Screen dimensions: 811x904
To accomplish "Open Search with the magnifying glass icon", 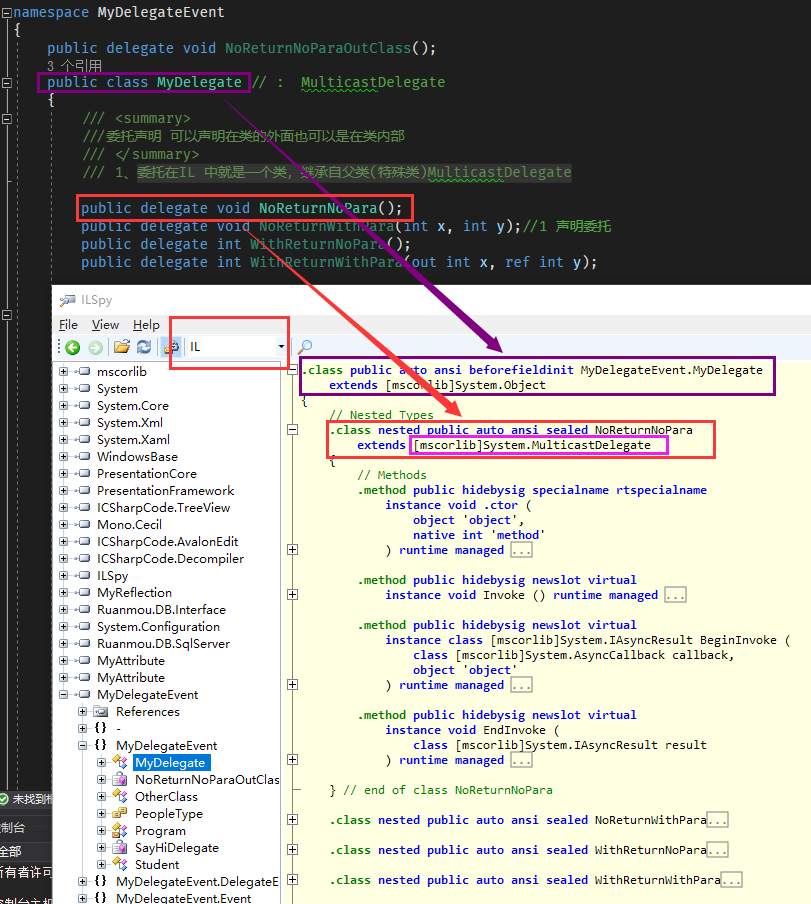I will 305,347.
